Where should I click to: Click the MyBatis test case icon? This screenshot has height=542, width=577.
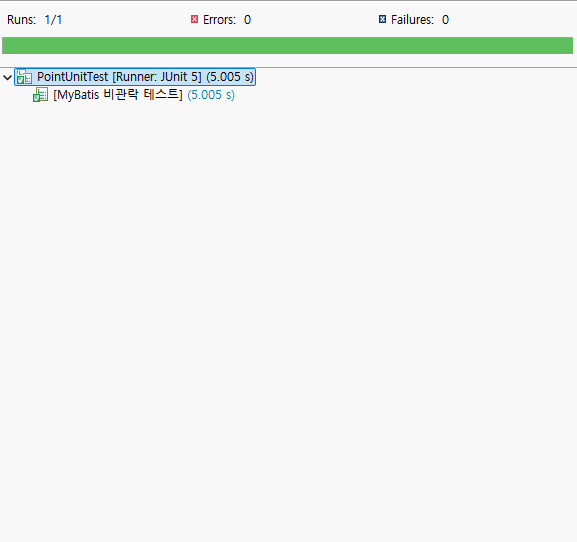(40, 95)
